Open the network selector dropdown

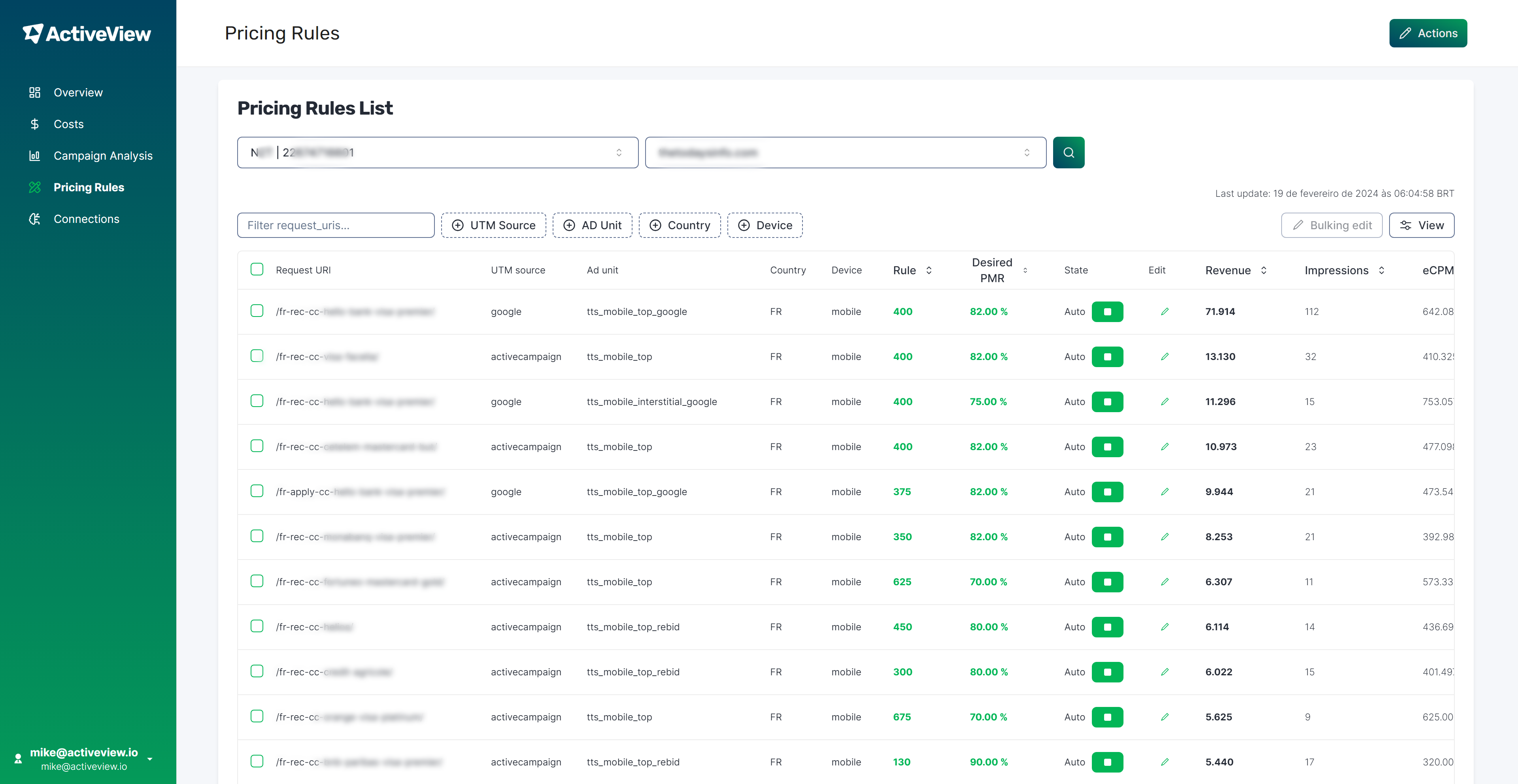pyautogui.click(x=437, y=152)
